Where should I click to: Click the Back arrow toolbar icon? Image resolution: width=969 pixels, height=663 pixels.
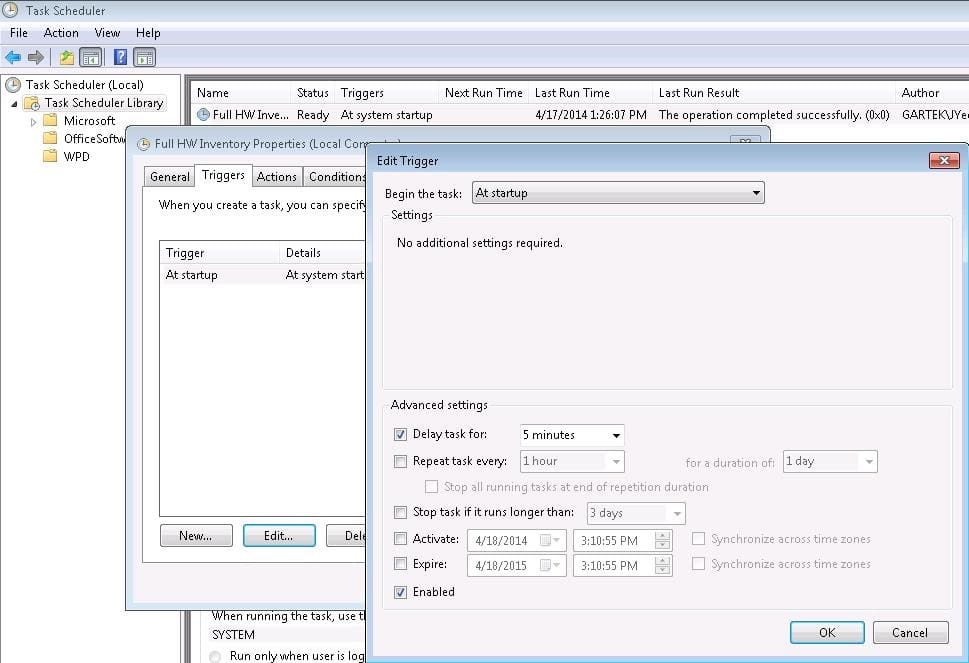coord(13,57)
